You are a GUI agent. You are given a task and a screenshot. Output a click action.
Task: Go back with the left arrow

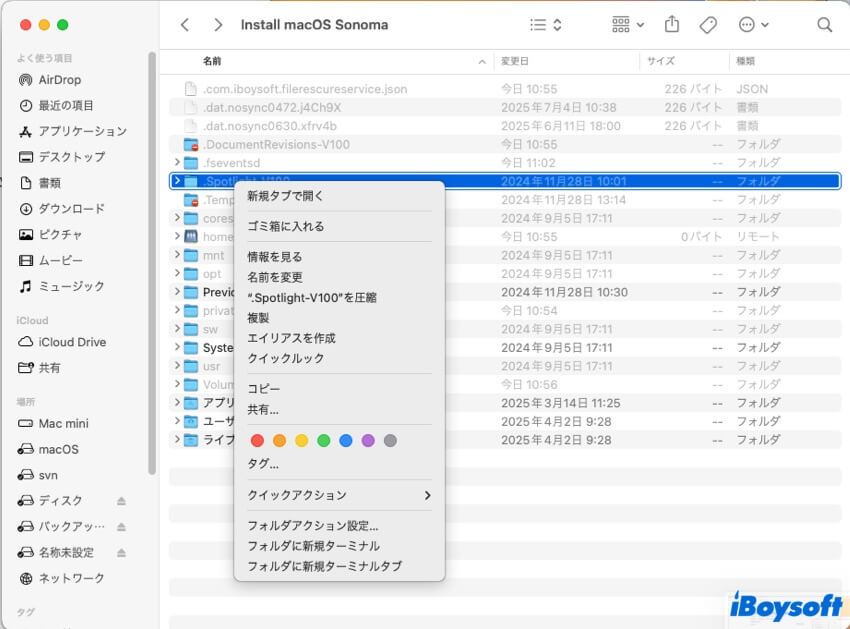(x=185, y=25)
